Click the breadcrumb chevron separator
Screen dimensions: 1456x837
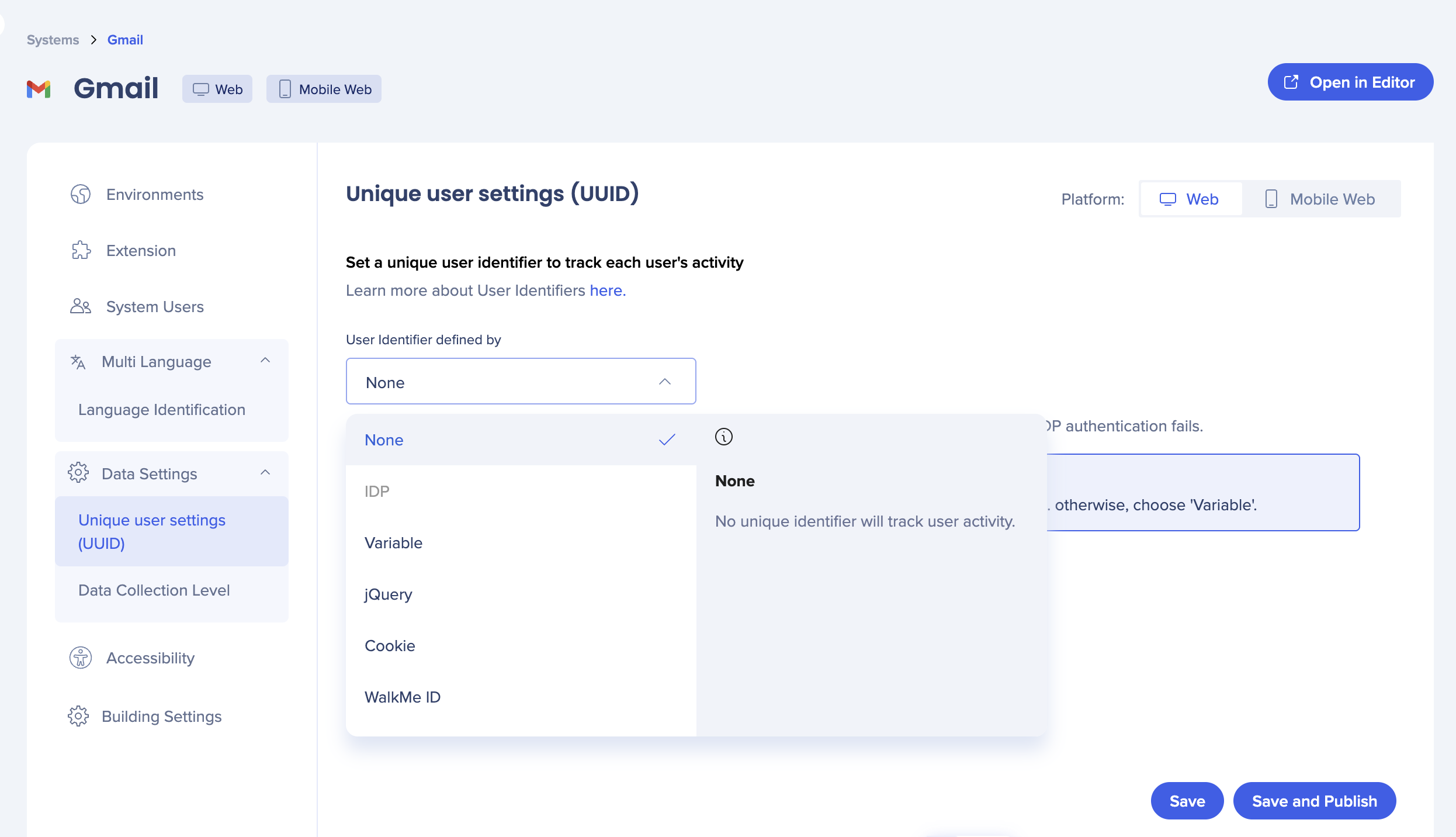coord(93,40)
